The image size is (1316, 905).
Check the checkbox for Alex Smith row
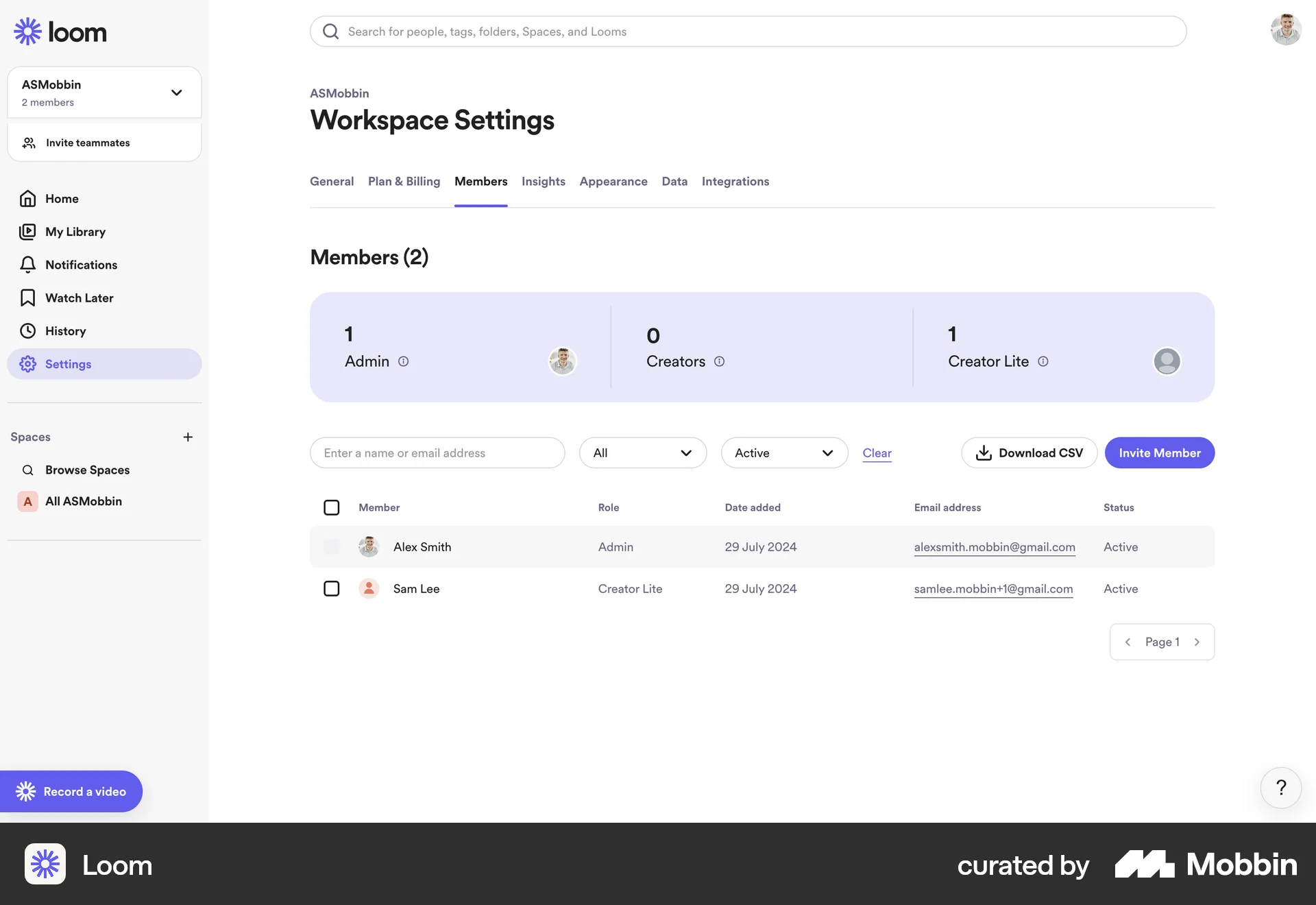click(x=331, y=546)
